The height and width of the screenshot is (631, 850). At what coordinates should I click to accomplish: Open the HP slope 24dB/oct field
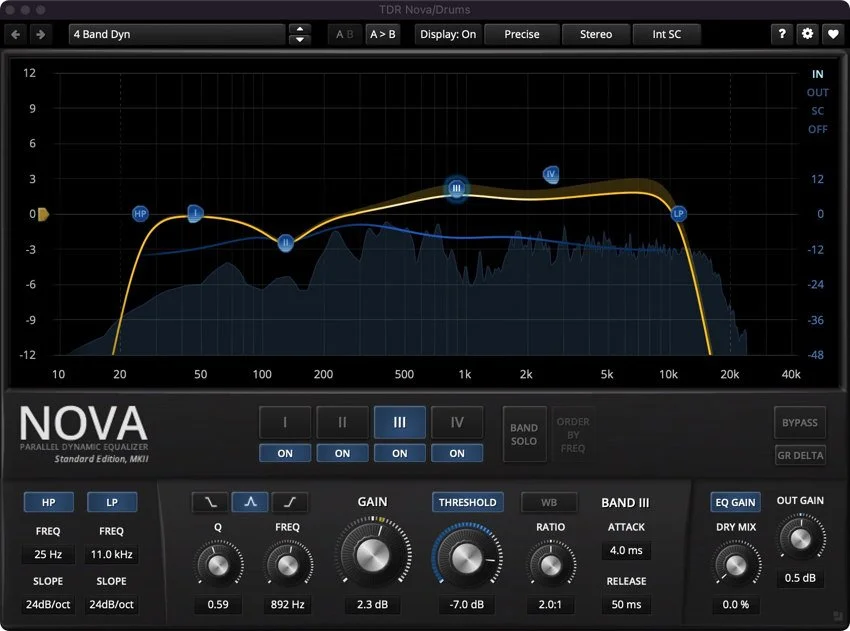[x=48, y=604]
